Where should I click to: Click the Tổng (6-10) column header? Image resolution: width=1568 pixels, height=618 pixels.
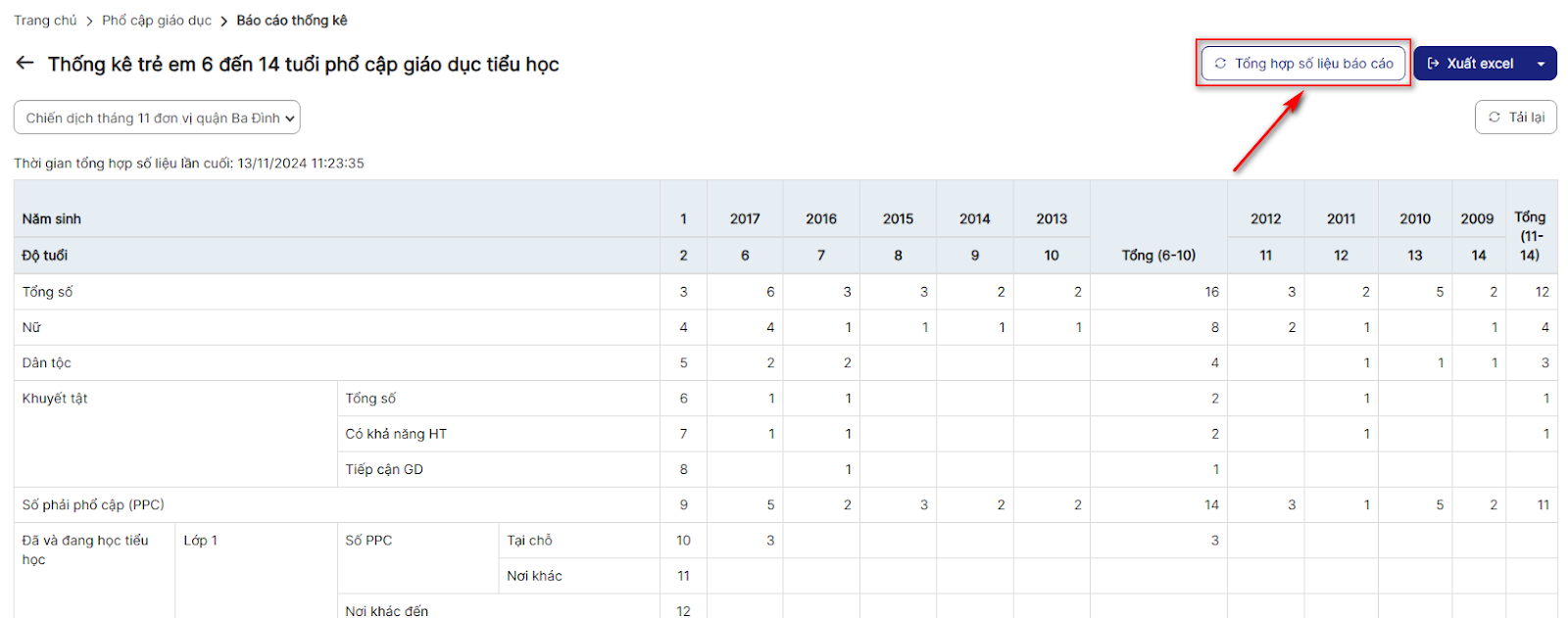coord(1158,256)
